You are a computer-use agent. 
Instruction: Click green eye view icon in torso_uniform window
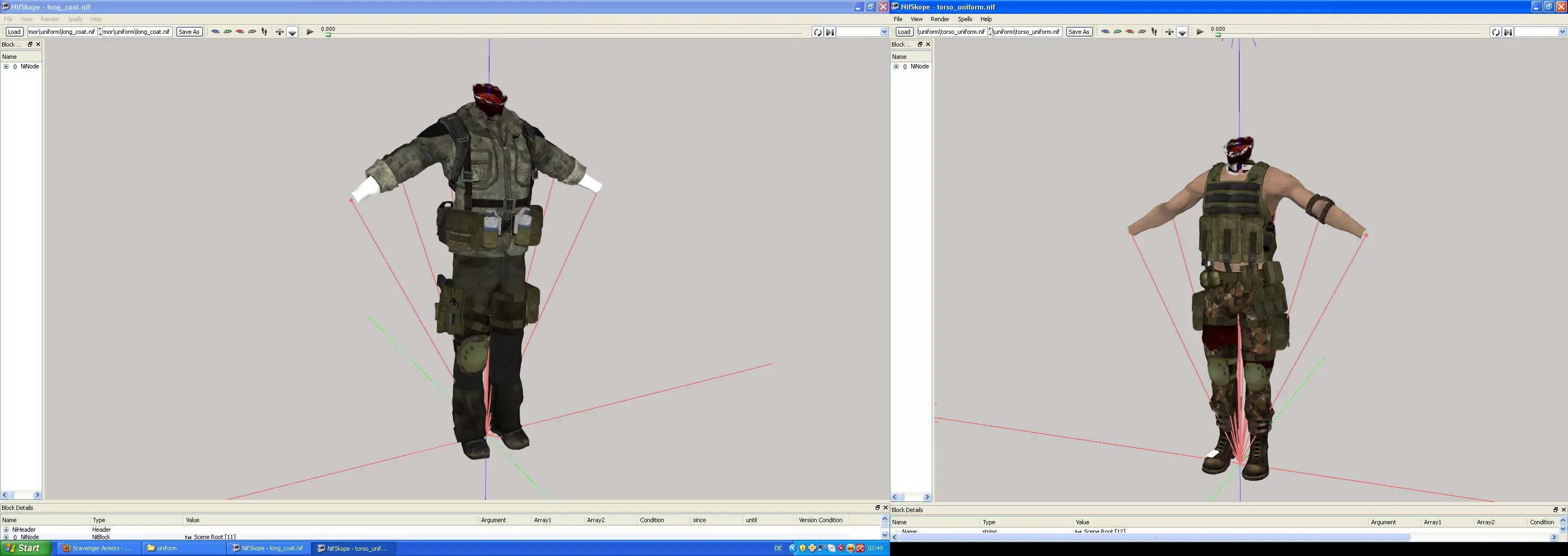coord(1118,32)
